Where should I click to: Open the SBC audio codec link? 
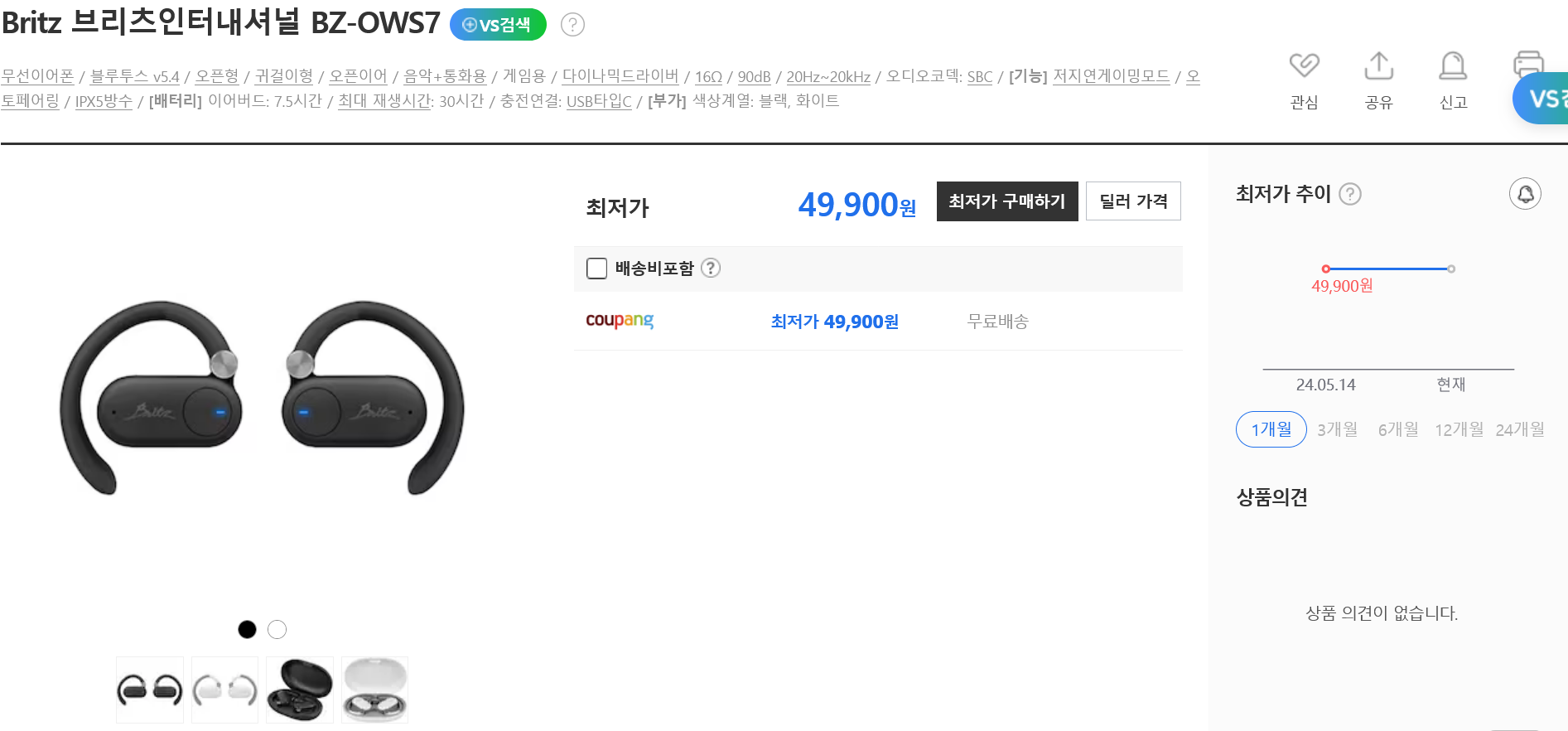980,77
